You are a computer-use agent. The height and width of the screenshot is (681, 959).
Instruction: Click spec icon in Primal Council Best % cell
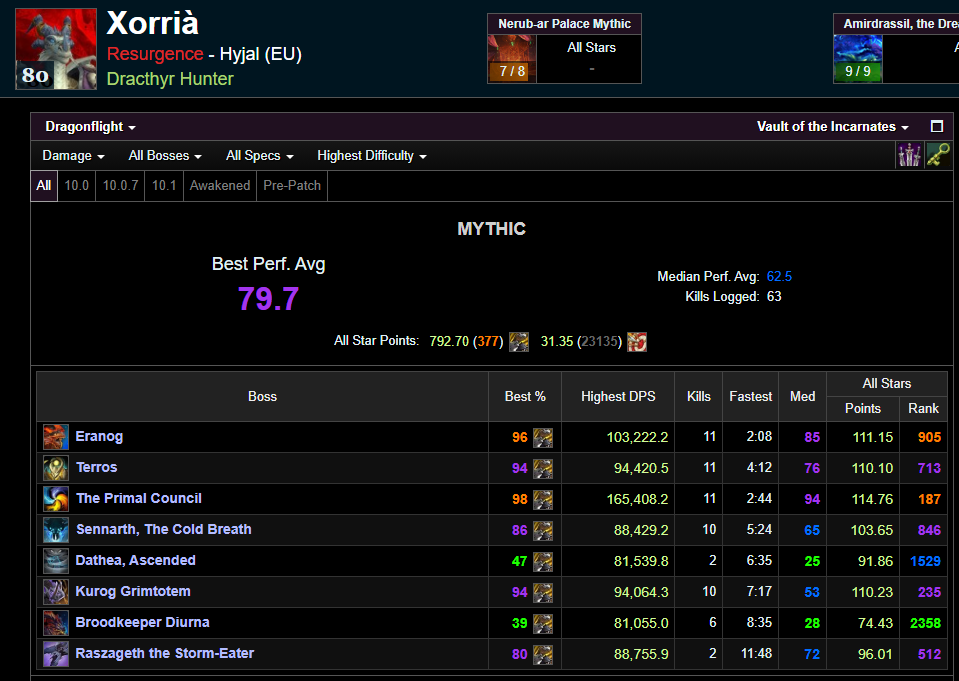coord(542,499)
